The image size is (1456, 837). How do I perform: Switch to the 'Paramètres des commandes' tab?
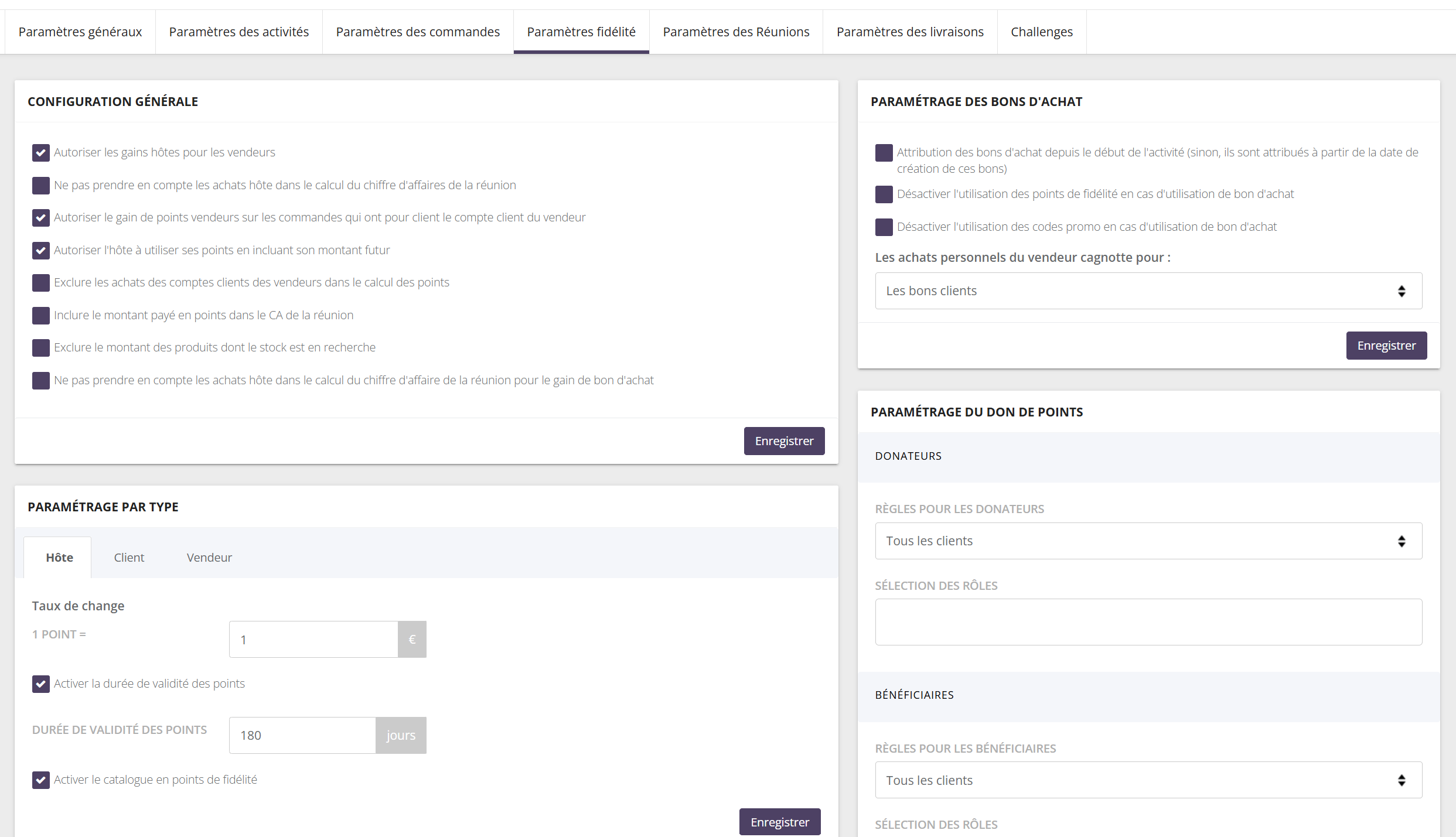(x=418, y=32)
